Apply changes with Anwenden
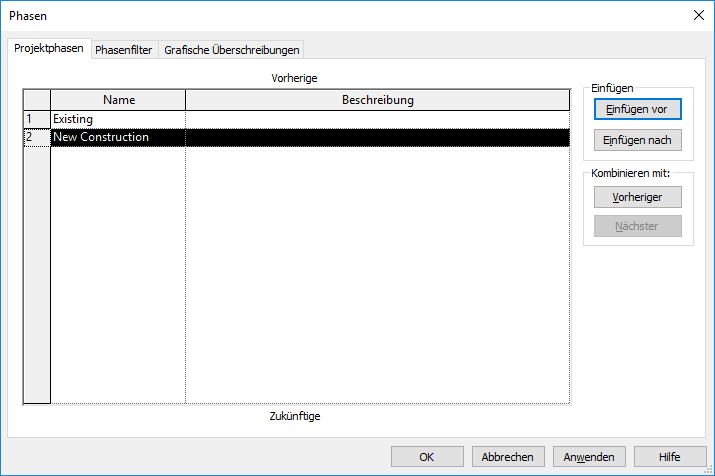 pos(589,457)
